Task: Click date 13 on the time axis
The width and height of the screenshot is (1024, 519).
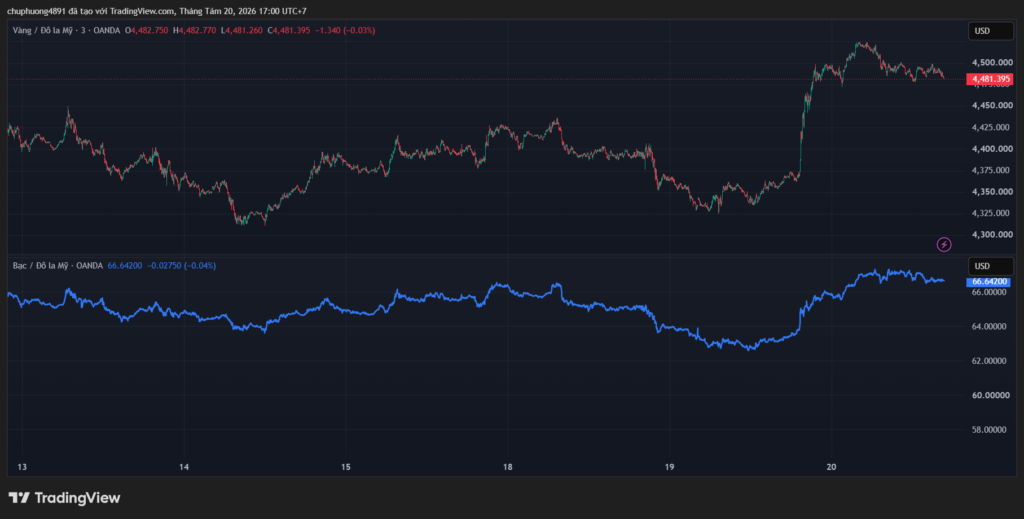Action: (22, 467)
